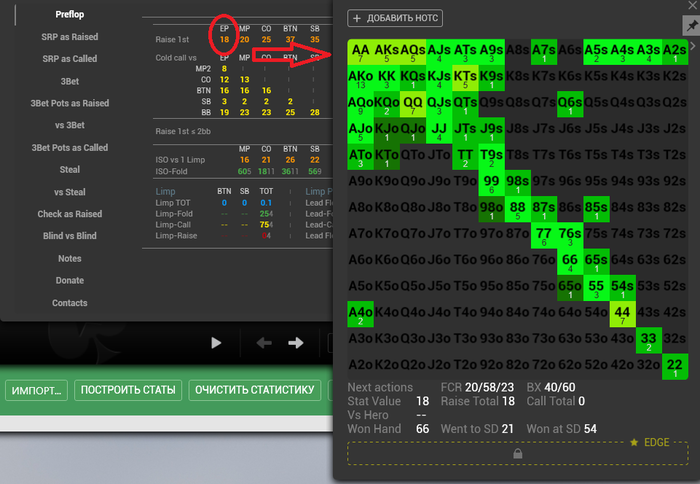Click BX 40/60 value
The height and width of the screenshot is (484, 700).
click(x=560, y=387)
